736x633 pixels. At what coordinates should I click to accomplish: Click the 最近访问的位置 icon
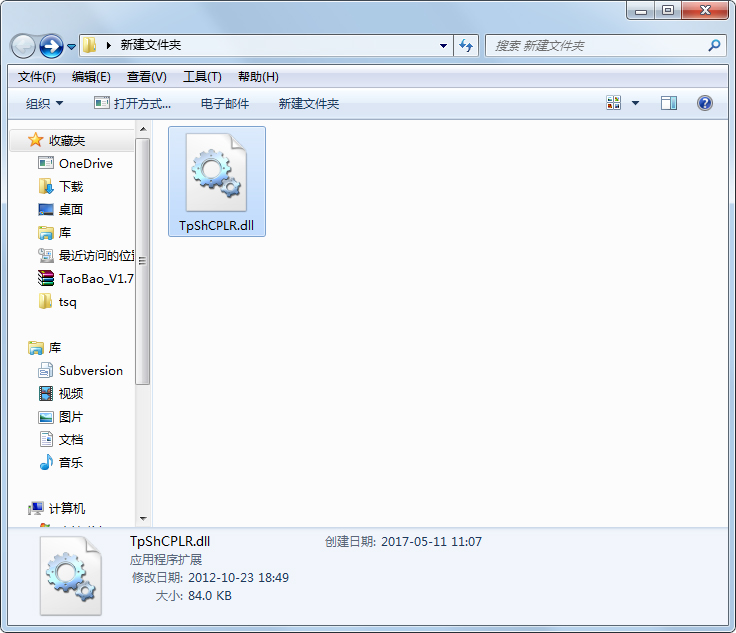tap(46, 255)
